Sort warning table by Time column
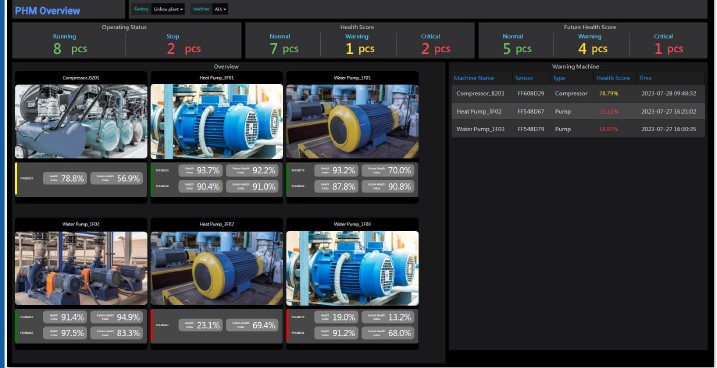Image resolution: width=717 pixels, height=368 pixels. coord(645,78)
